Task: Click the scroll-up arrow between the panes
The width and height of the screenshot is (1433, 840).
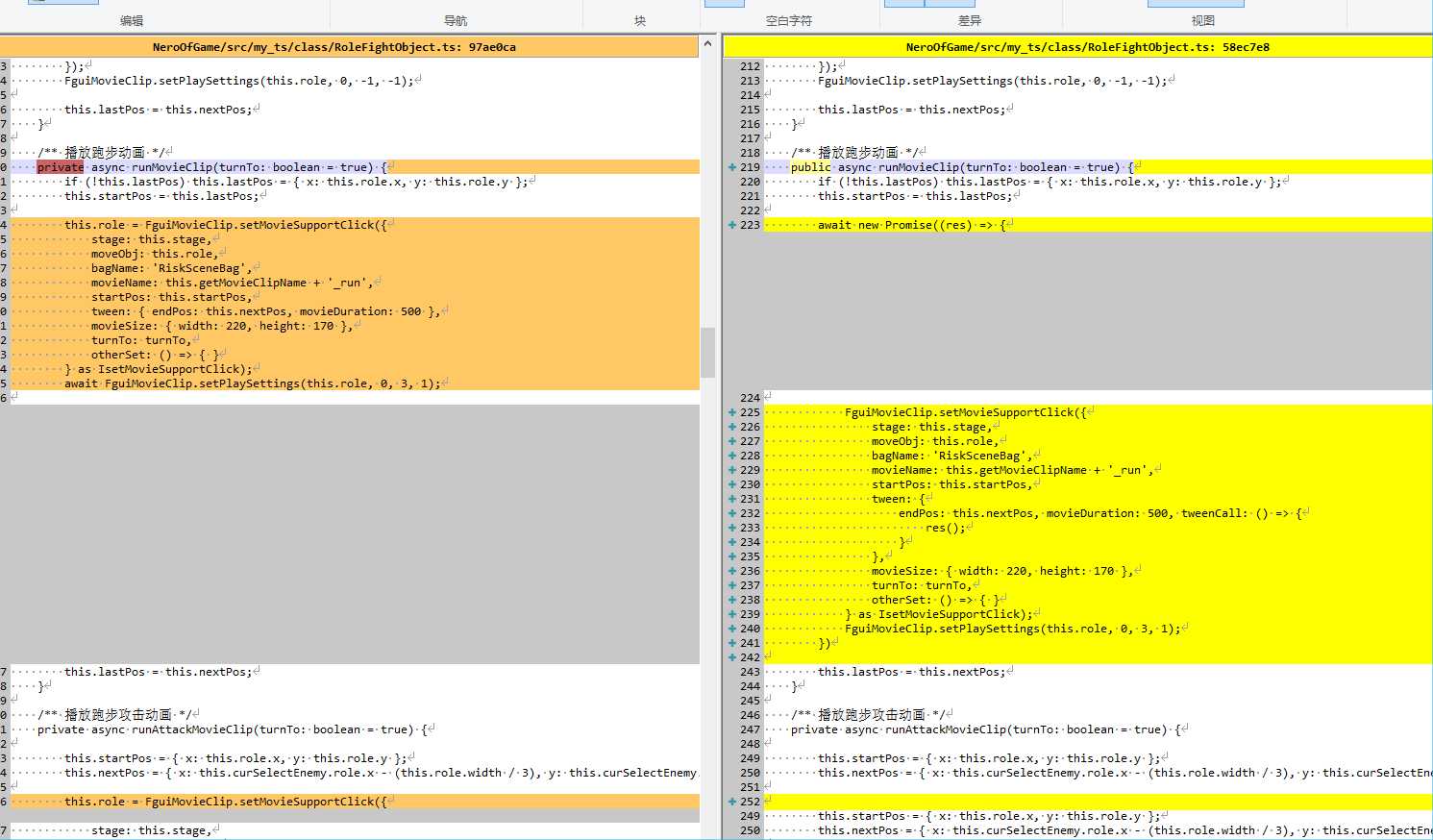Action: [708, 44]
